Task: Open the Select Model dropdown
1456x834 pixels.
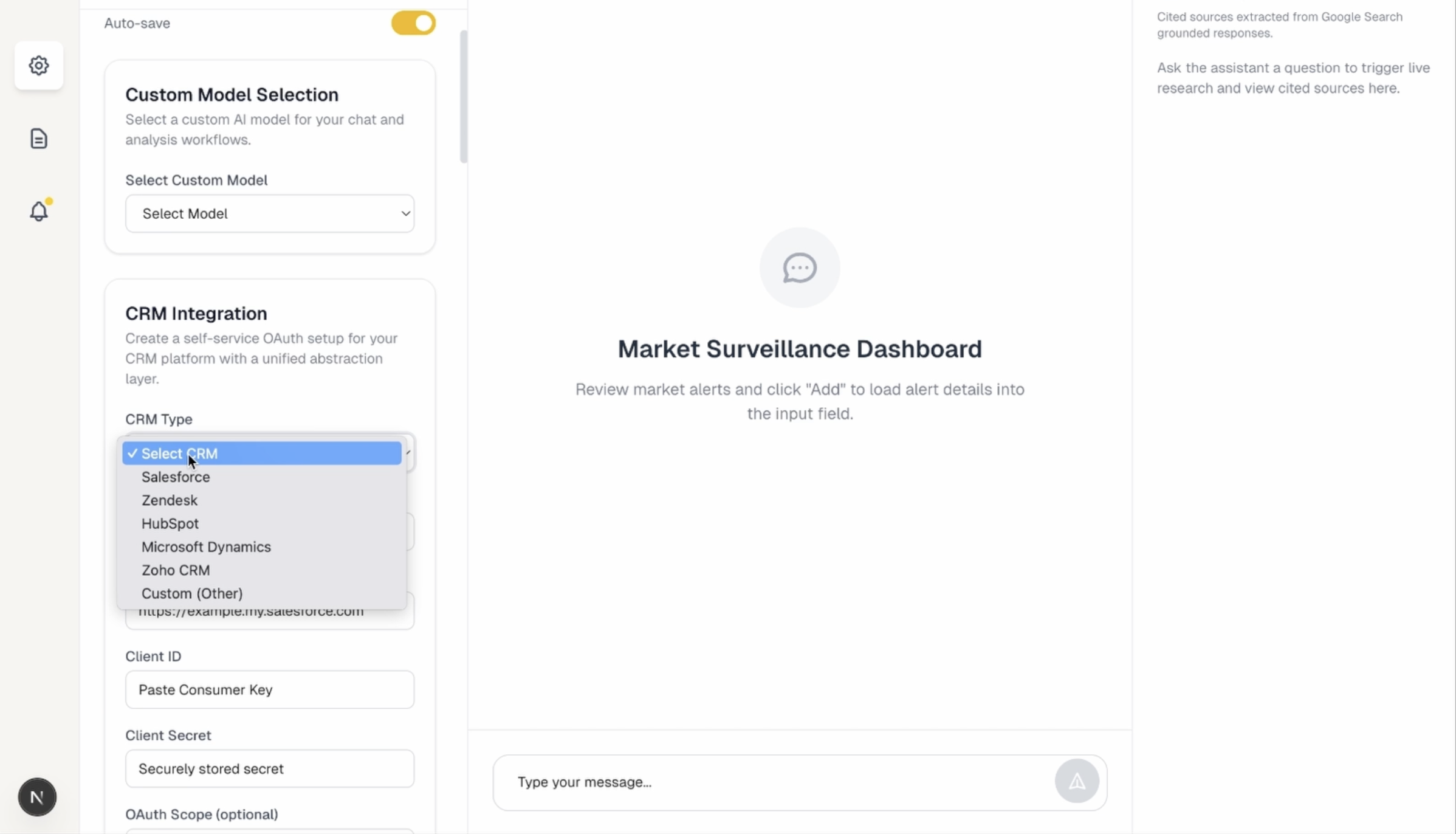Action: (x=269, y=213)
